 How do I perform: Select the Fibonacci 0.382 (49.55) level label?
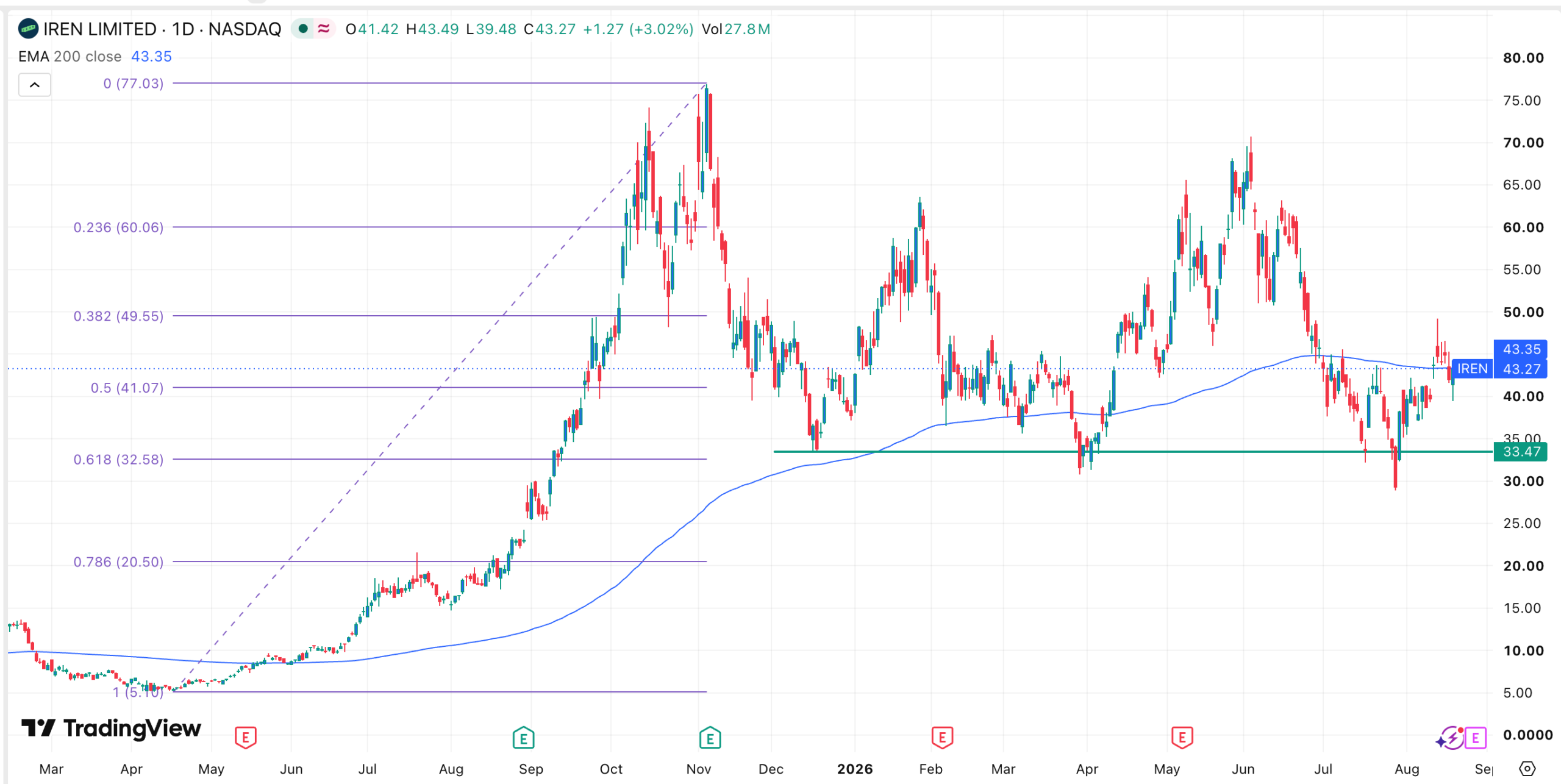click(x=118, y=316)
